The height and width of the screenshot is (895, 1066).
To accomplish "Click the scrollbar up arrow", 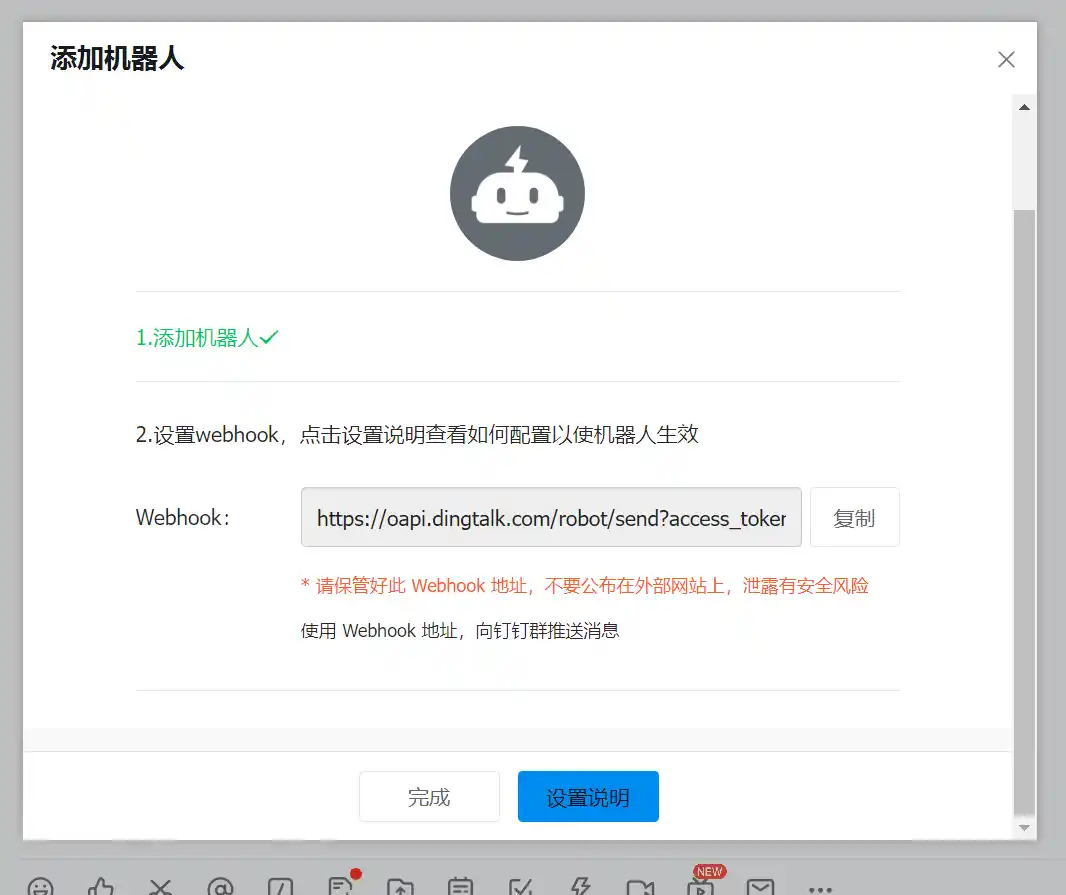I will point(1024,107).
